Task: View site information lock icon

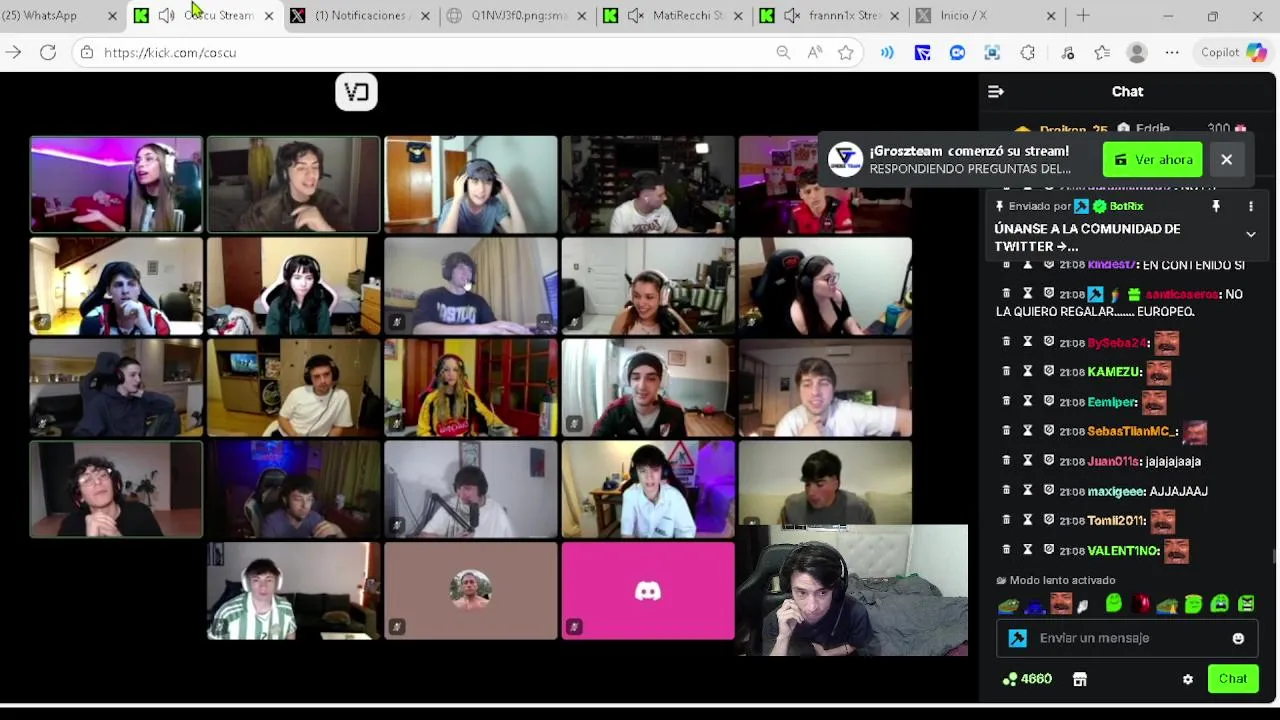Action: coord(87,52)
